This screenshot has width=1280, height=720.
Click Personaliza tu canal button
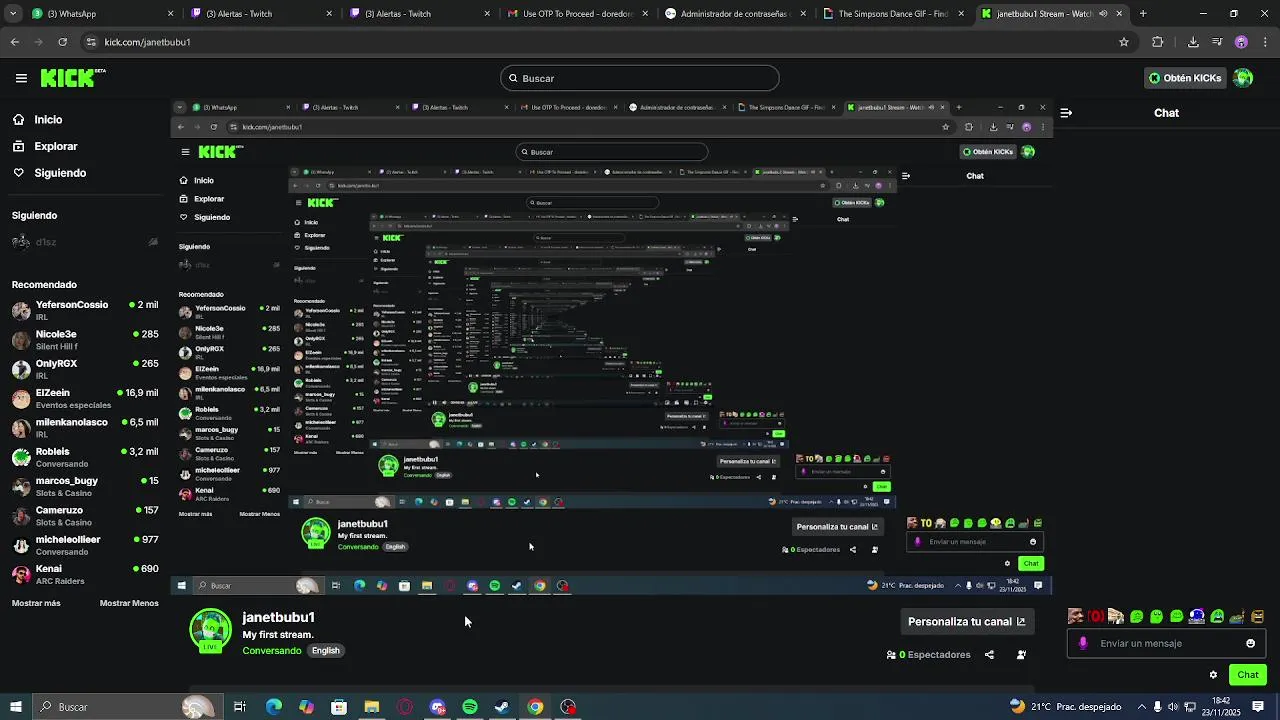click(966, 621)
